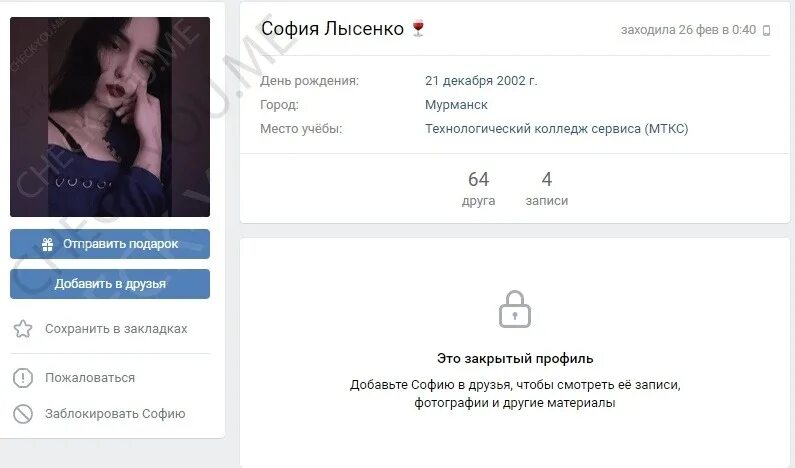This screenshot has height=468, width=795.
Task: Click the crossed-circle block icon
Action: (x=23, y=414)
